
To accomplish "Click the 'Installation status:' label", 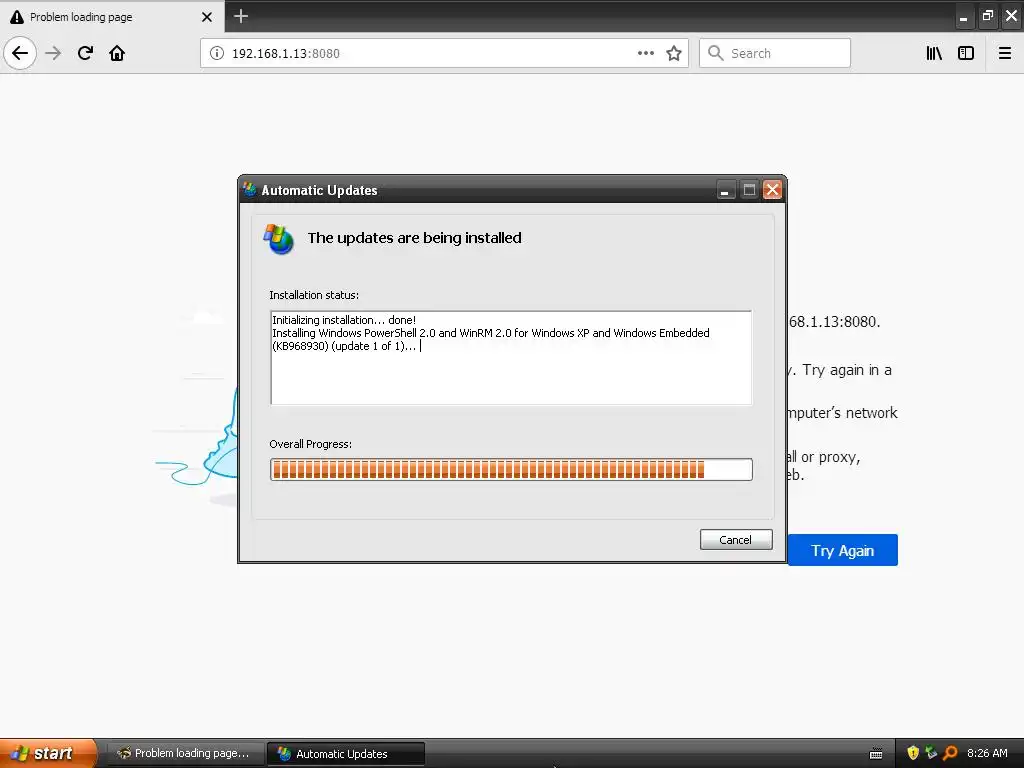I will point(314,295).
